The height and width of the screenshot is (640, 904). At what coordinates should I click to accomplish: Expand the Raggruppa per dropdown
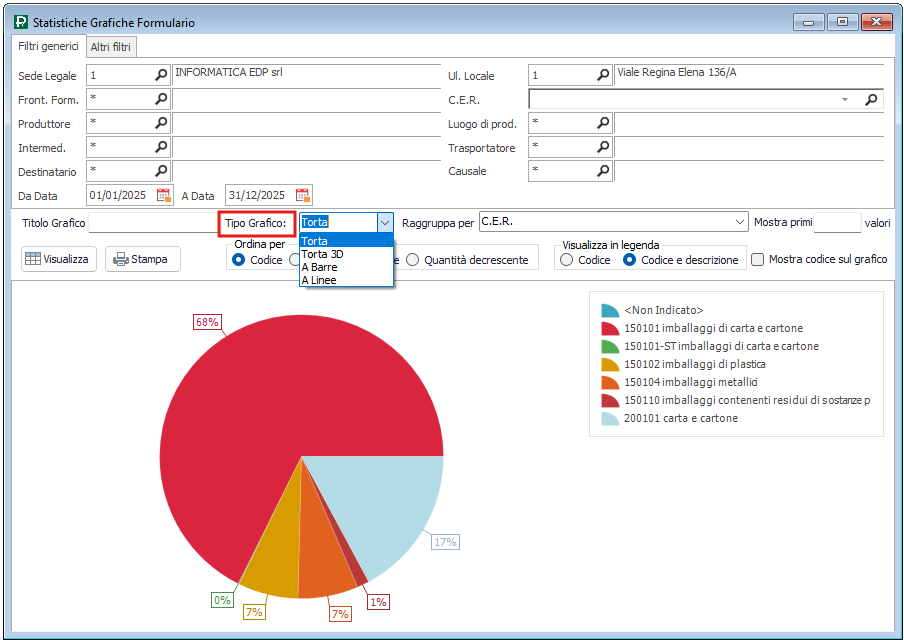point(740,222)
